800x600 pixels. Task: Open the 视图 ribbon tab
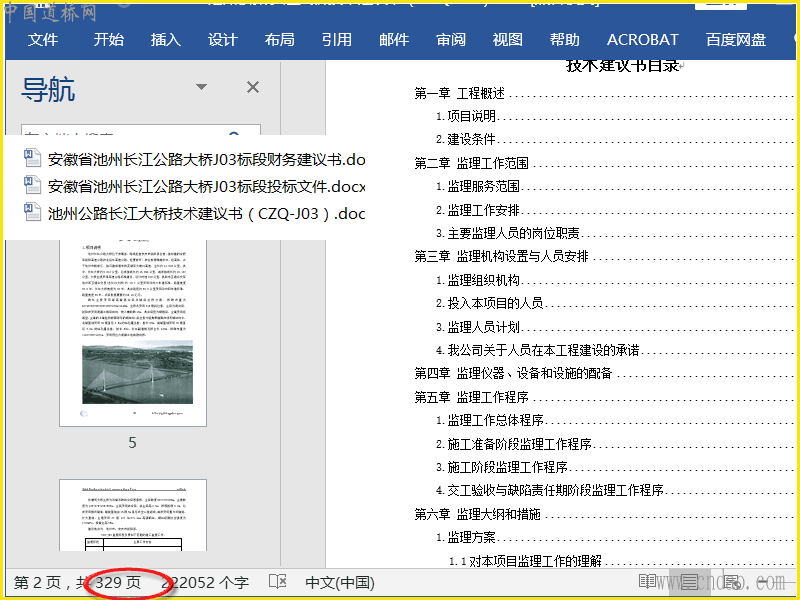[507, 39]
